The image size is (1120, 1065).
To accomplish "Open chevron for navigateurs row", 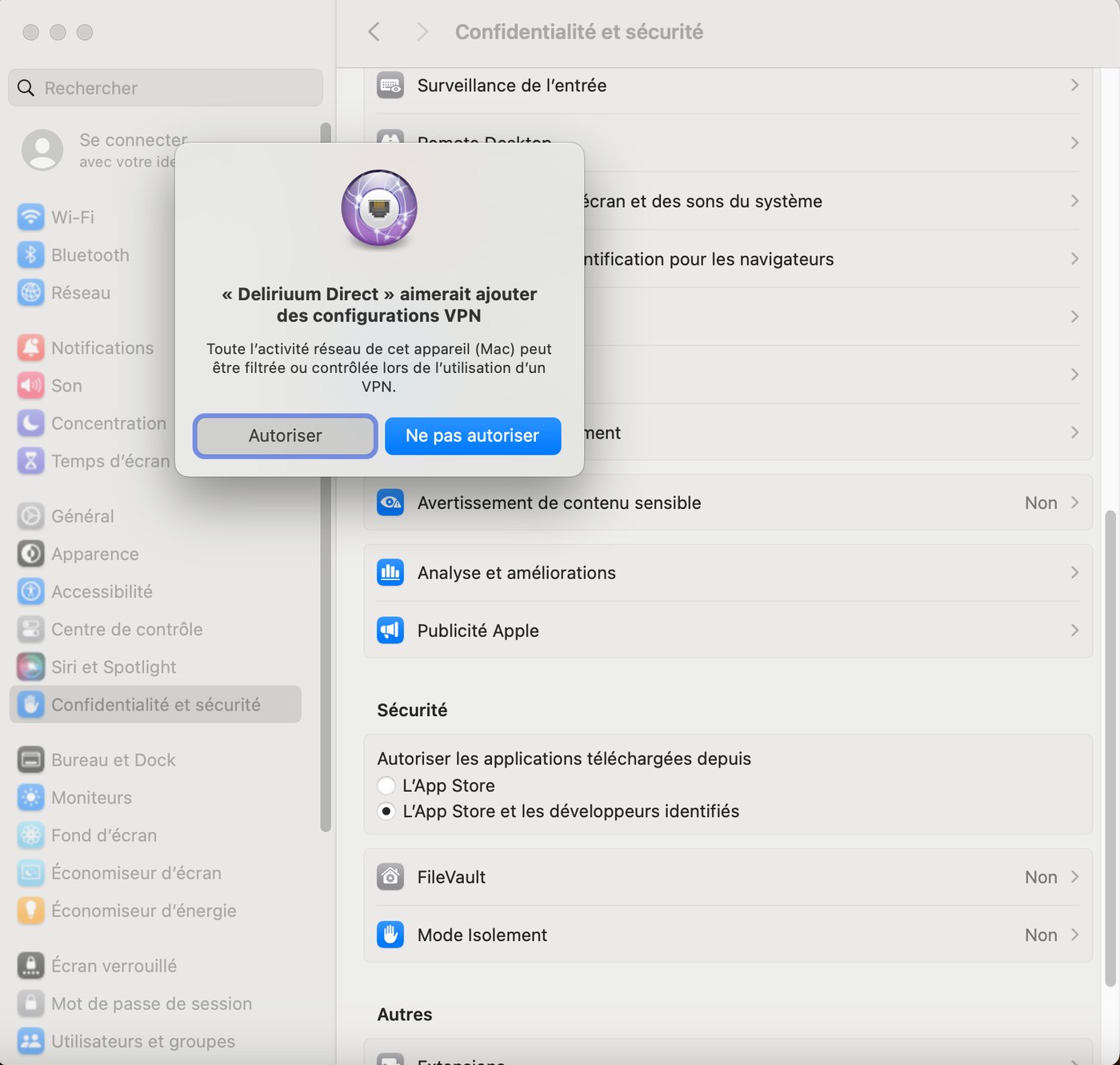I will (x=1074, y=258).
